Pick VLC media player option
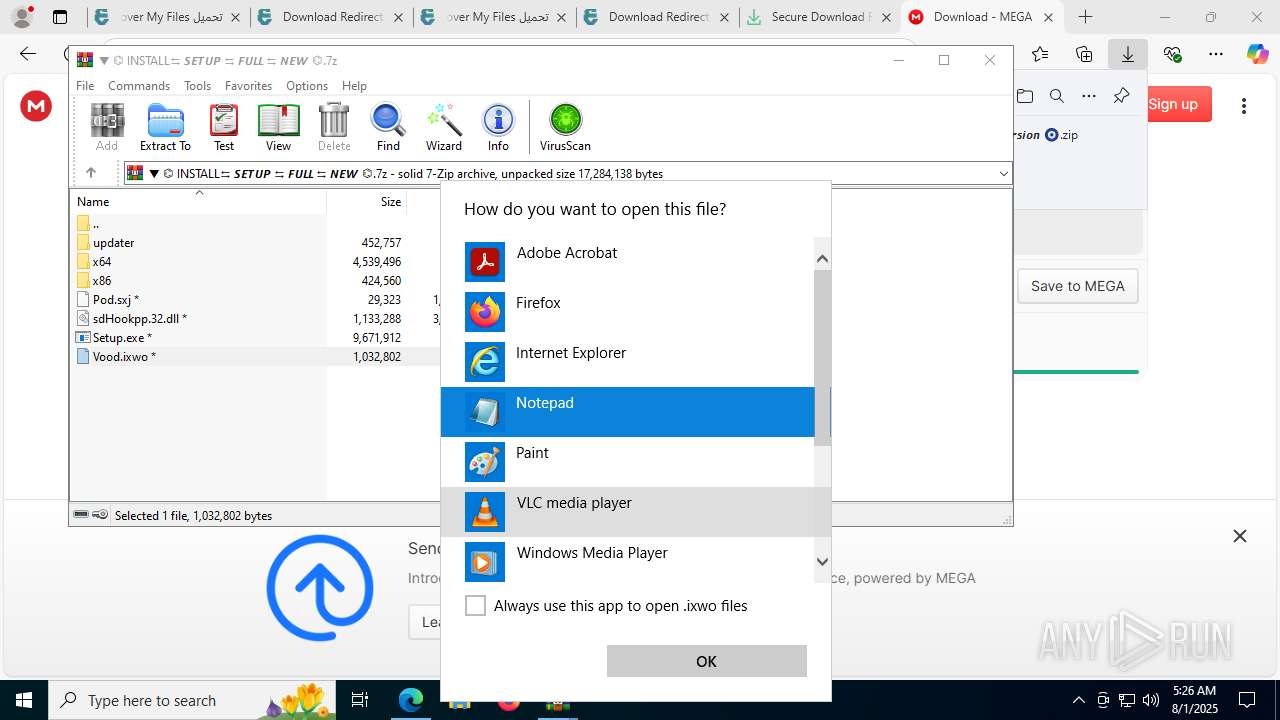The image size is (1280, 720). click(627, 512)
